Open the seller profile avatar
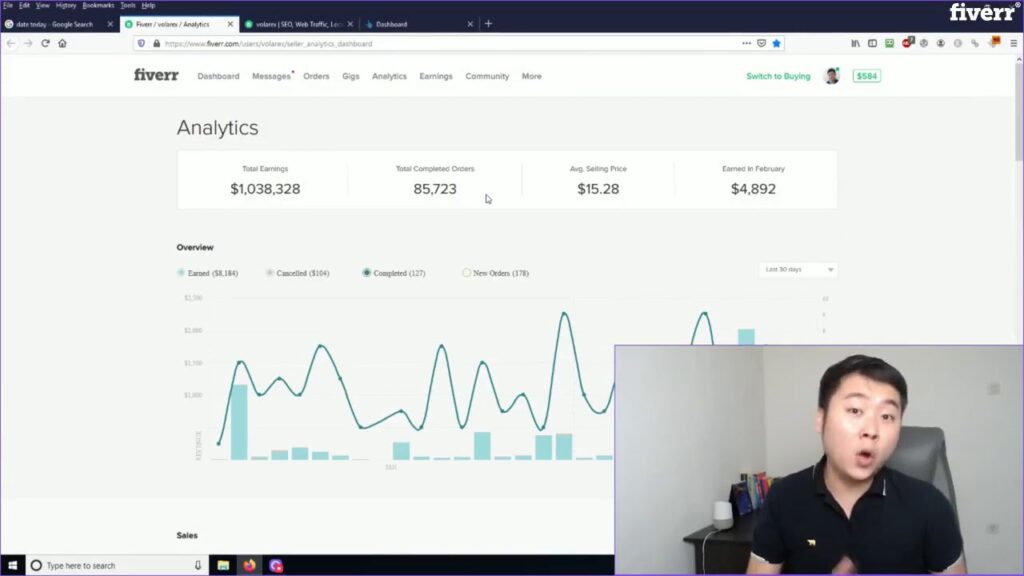This screenshot has width=1024, height=576. [x=831, y=76]
